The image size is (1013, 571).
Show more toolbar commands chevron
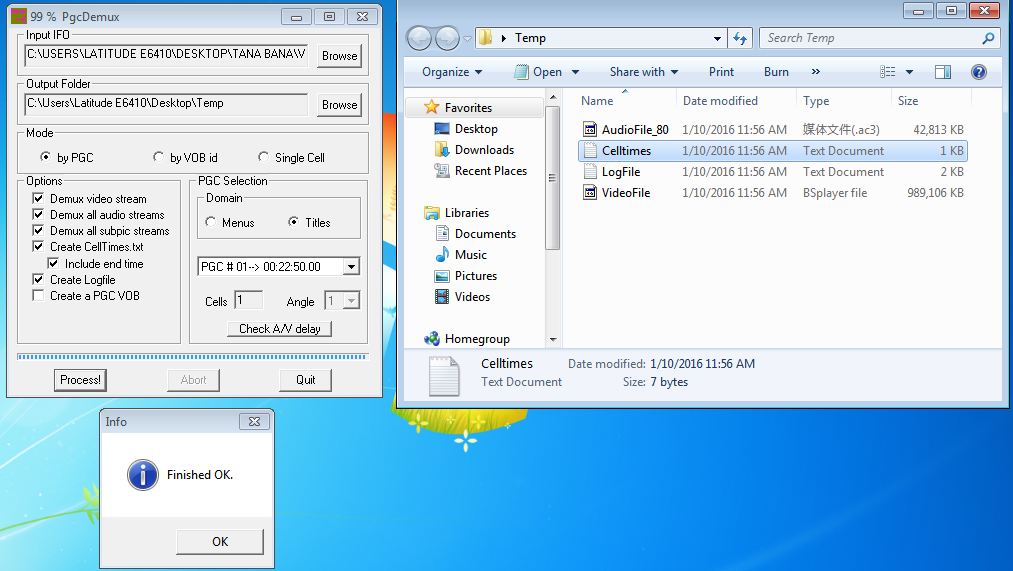click(x=816, y=72)
